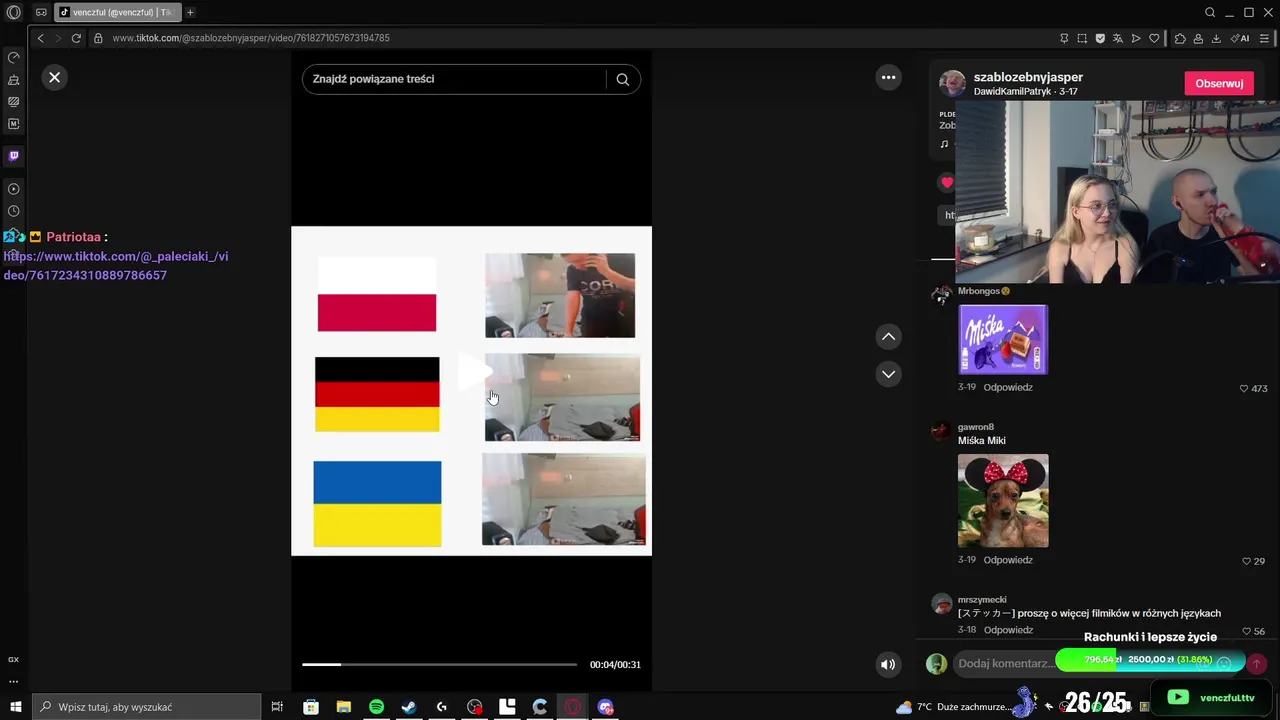Like mrszymecki comment with 56 likes
This screenshot has width=1280, height=720.
coord(1246,631)
